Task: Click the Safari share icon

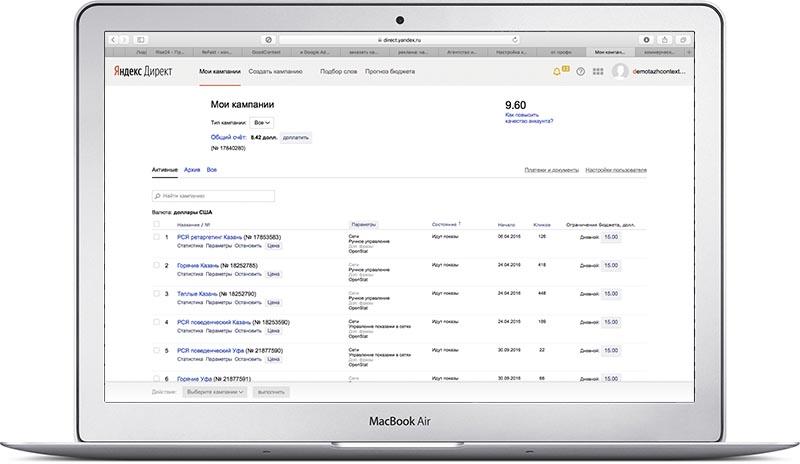Action: coord(664,40)
